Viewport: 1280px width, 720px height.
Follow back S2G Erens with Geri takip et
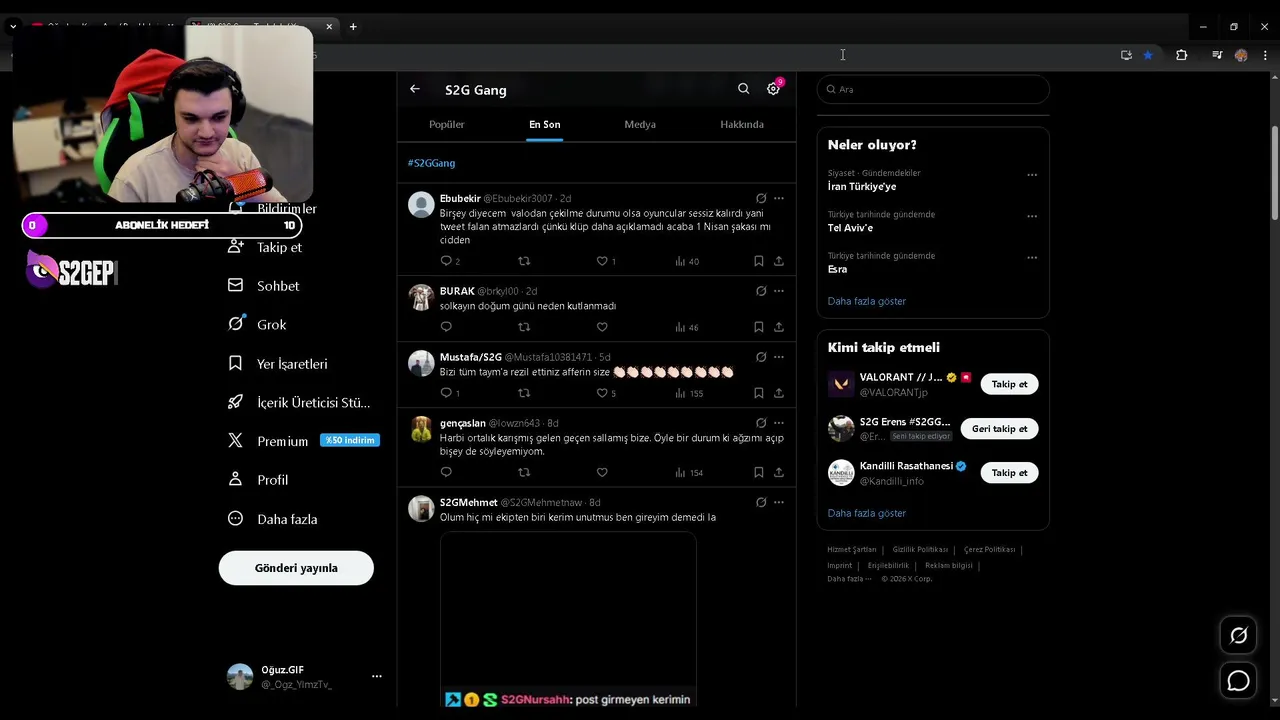tap(999, 428)
